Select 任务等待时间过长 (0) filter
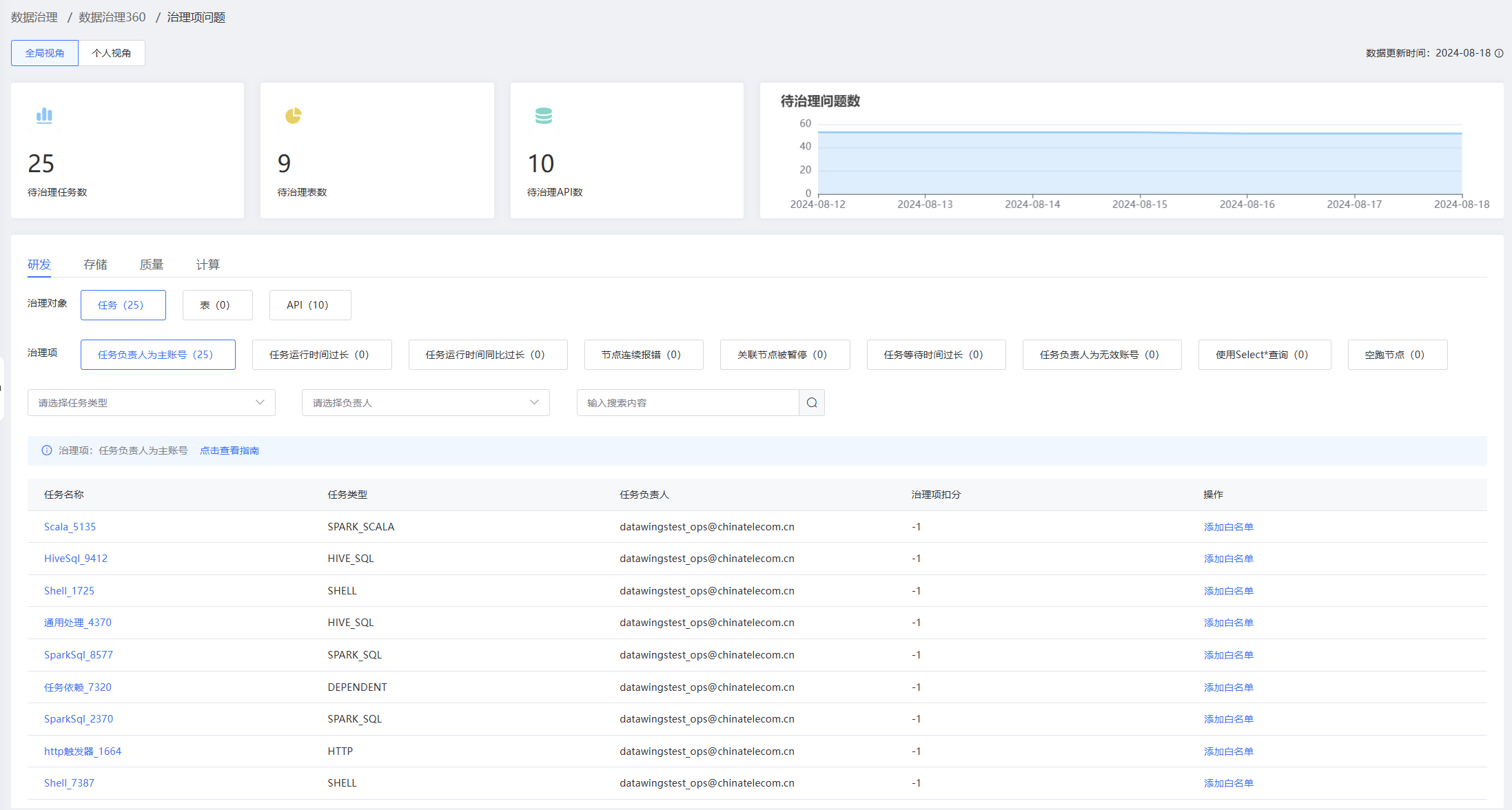The height and width of the screenshot is (810, 1512). [x=937, y=355]
